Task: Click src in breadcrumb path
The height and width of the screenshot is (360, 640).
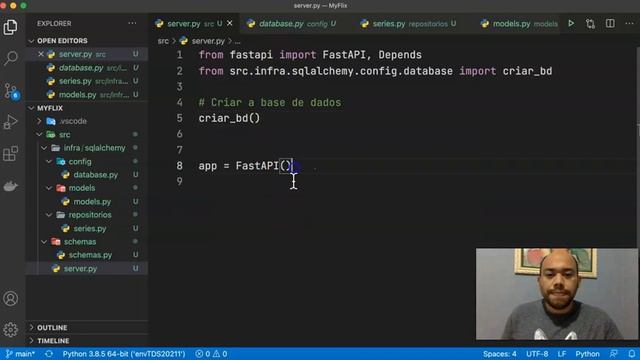Action: pos(163,41)
